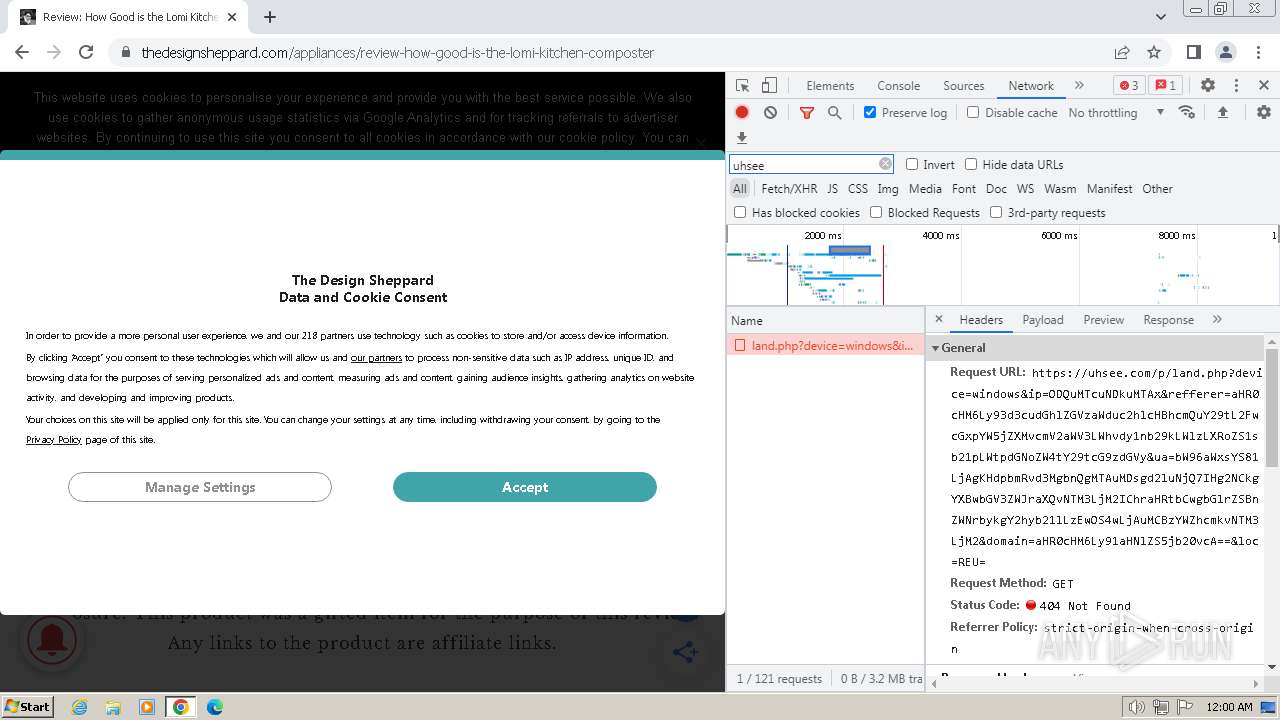Filter requests by Fetch/XHR
The width and height of the screenshot is (1280, 720).
click(789, 189)
